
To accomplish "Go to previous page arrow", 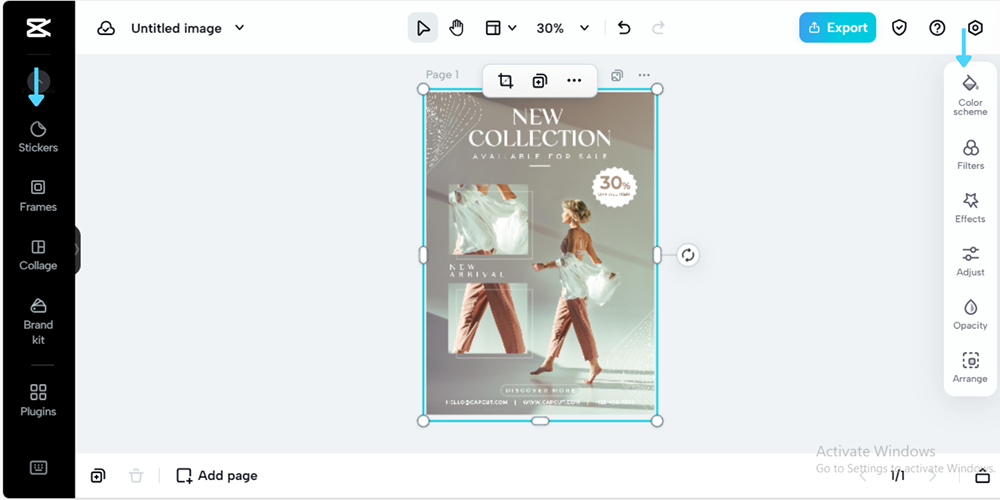I will 862,475.
